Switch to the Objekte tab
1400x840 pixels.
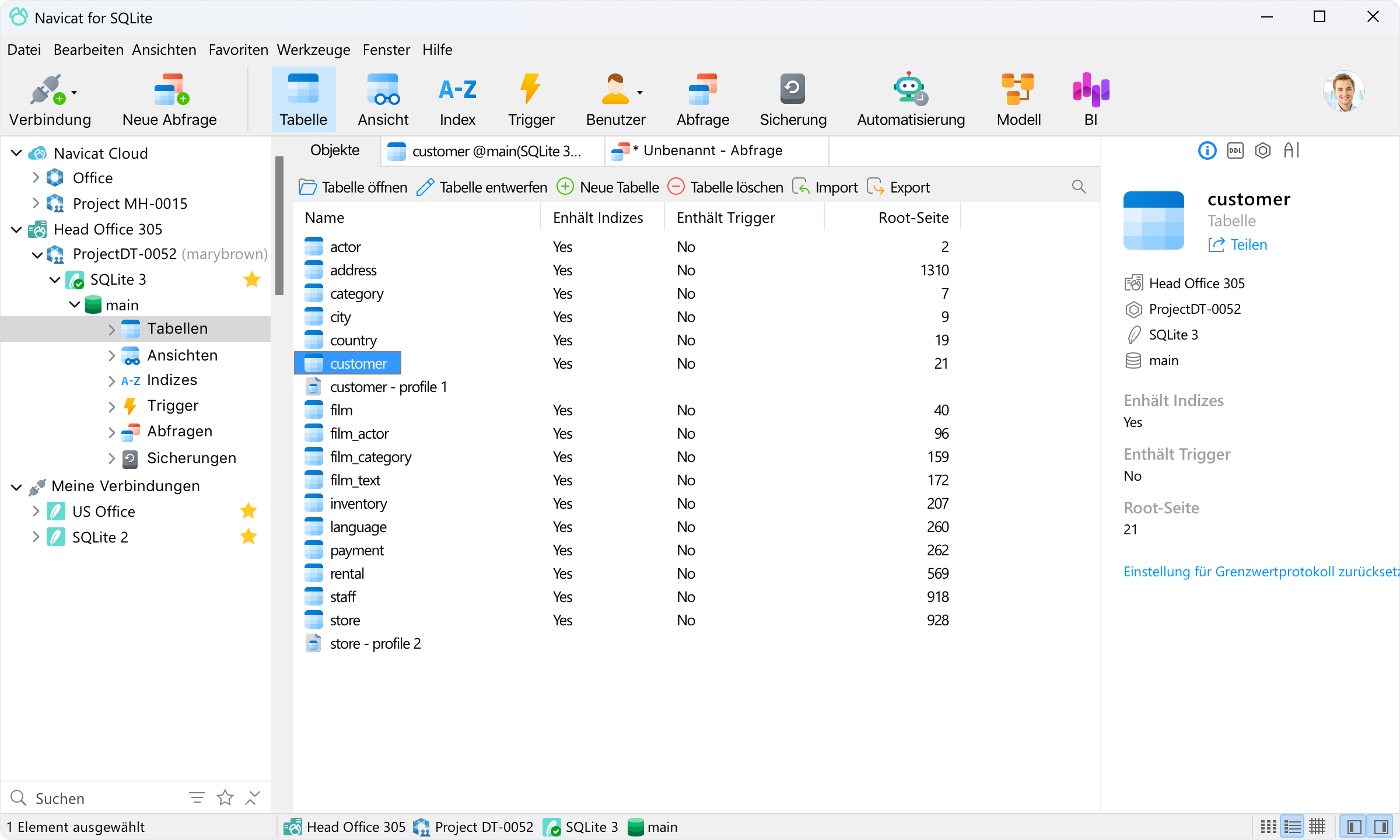click(x=335, y=150)
